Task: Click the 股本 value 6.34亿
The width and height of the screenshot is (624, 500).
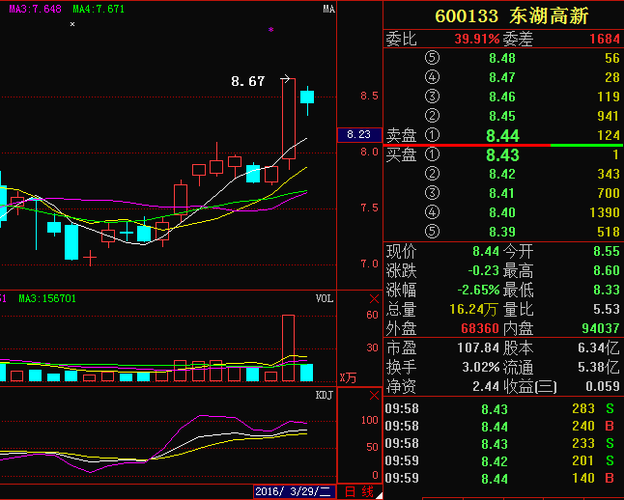Action: pos(599,348)
